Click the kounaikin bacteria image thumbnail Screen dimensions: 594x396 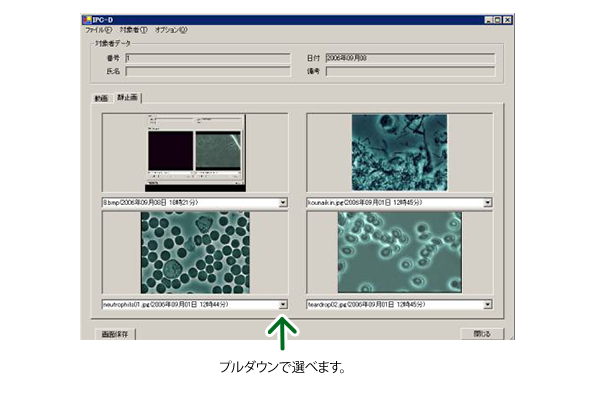[399, 153]
